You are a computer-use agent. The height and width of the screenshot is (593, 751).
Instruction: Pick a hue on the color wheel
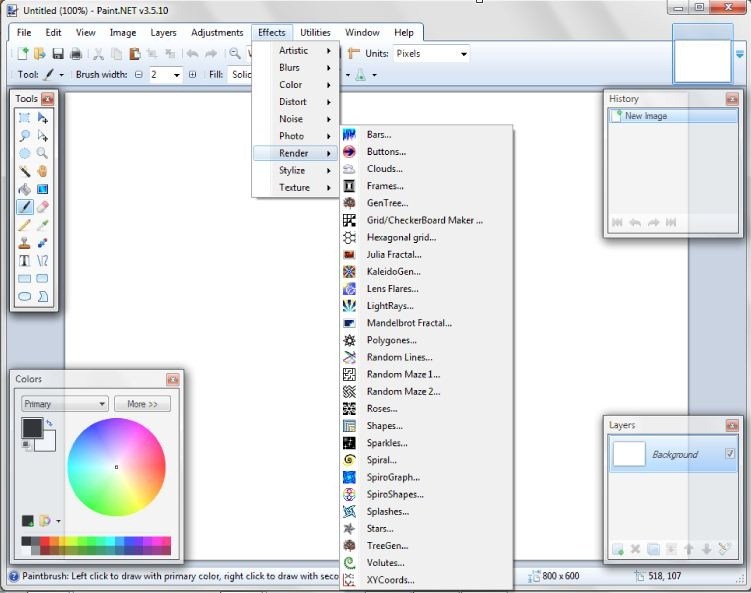116,467
